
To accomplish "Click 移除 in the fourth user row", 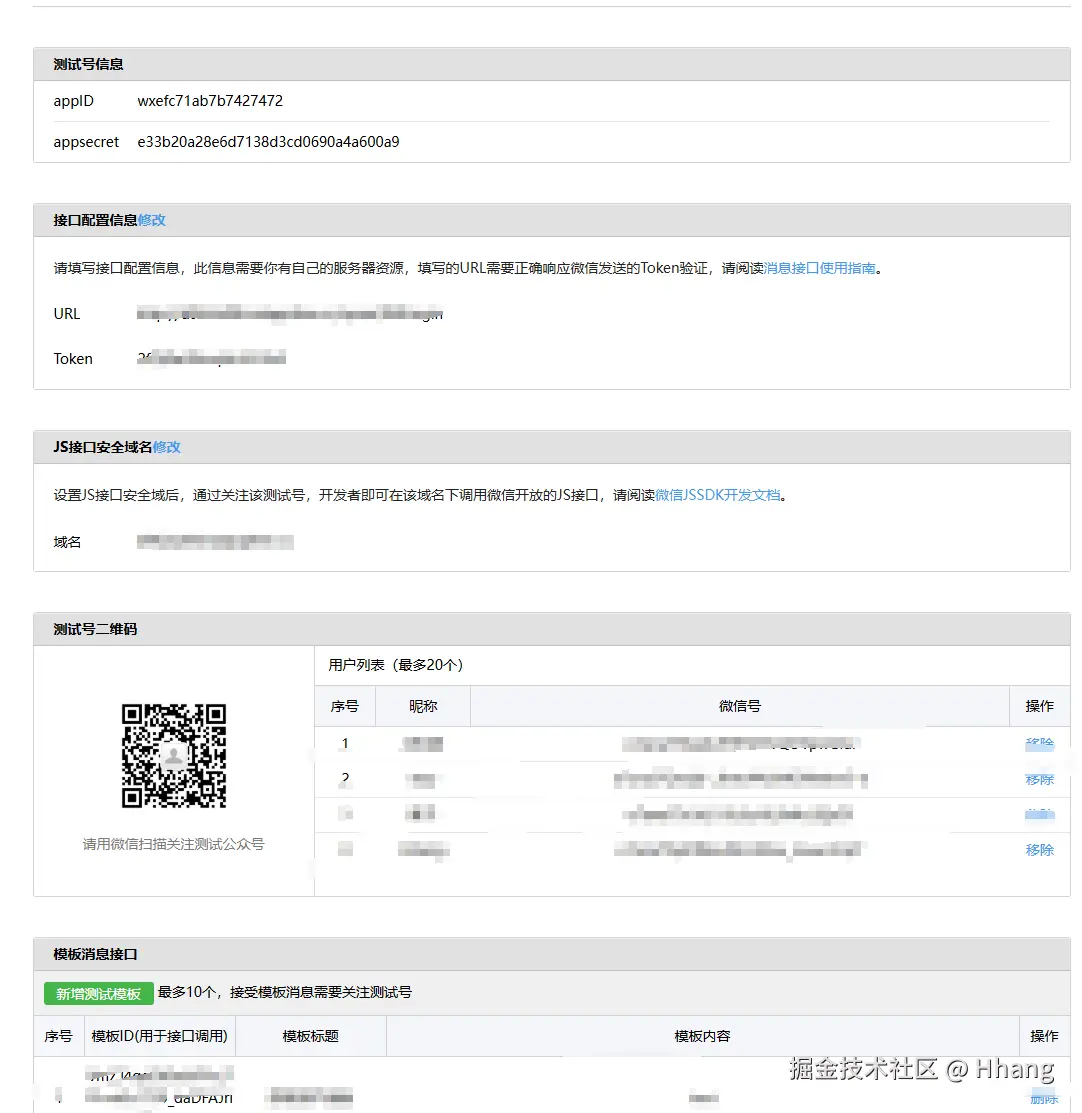I will [x=1039, y=850].
